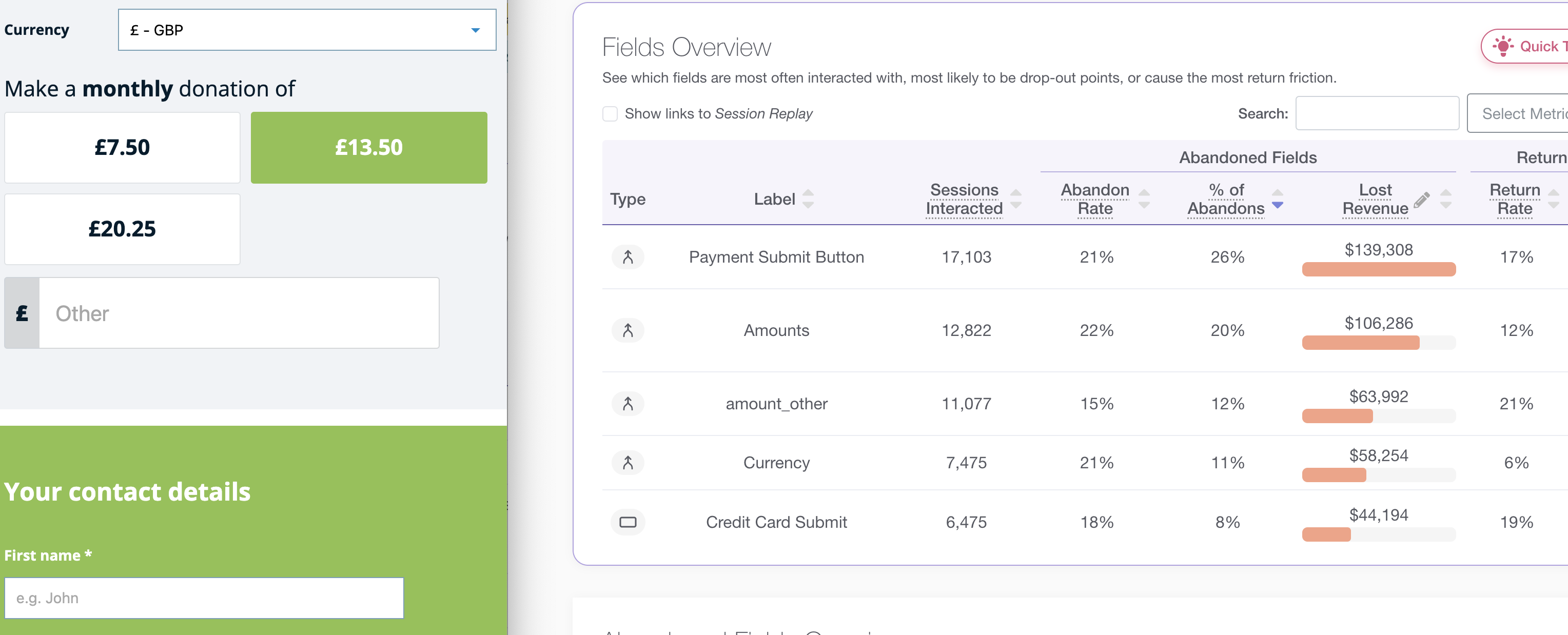Select the £20.25 donation amount

pos(122,229)
